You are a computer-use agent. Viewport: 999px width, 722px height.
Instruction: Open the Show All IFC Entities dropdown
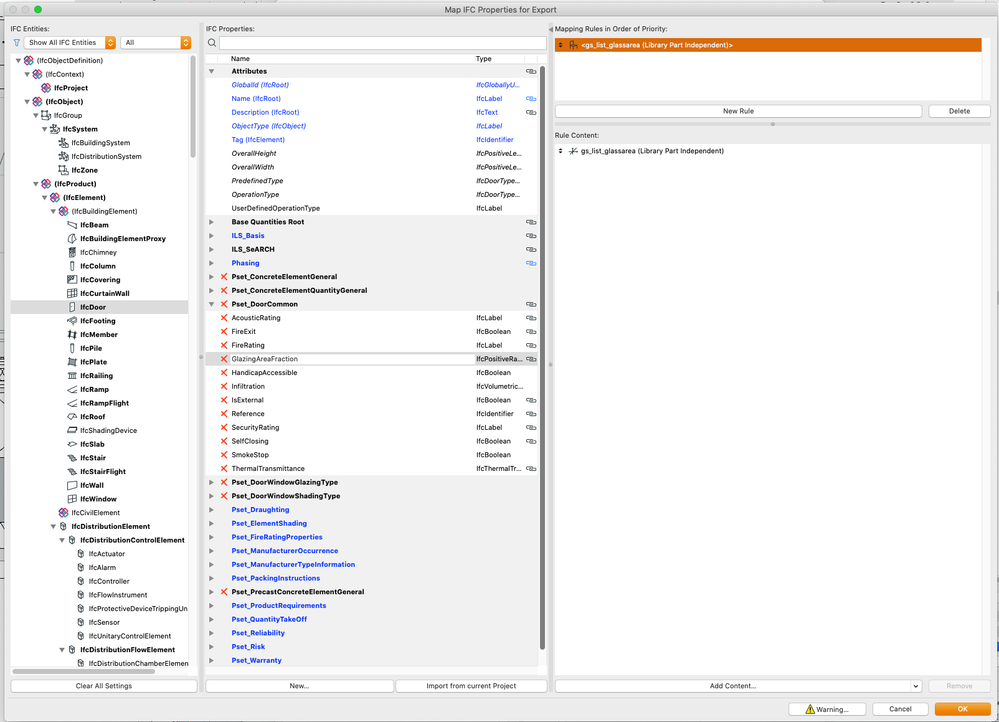71,43
